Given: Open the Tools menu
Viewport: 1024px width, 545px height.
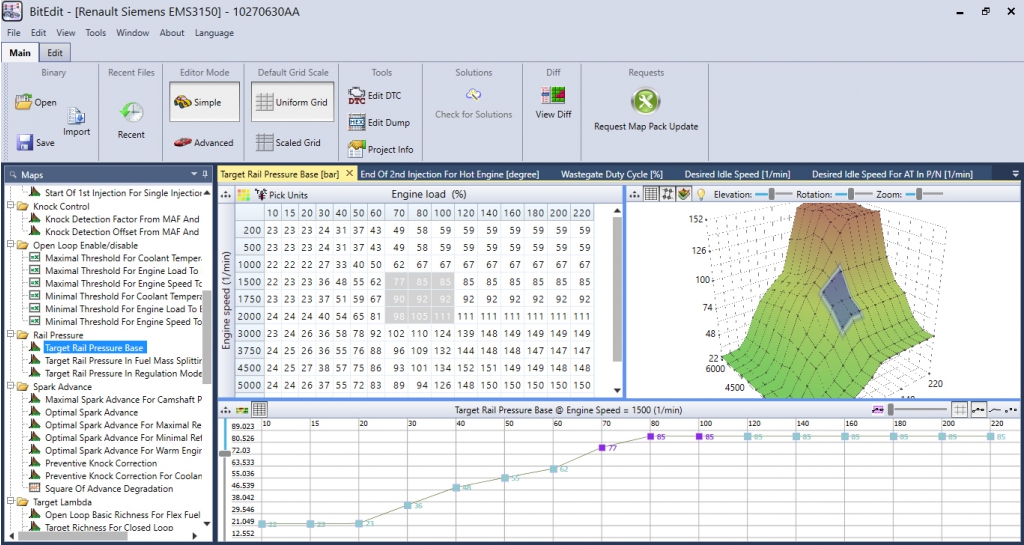Looking at the screenshot, I should point(95,33).
